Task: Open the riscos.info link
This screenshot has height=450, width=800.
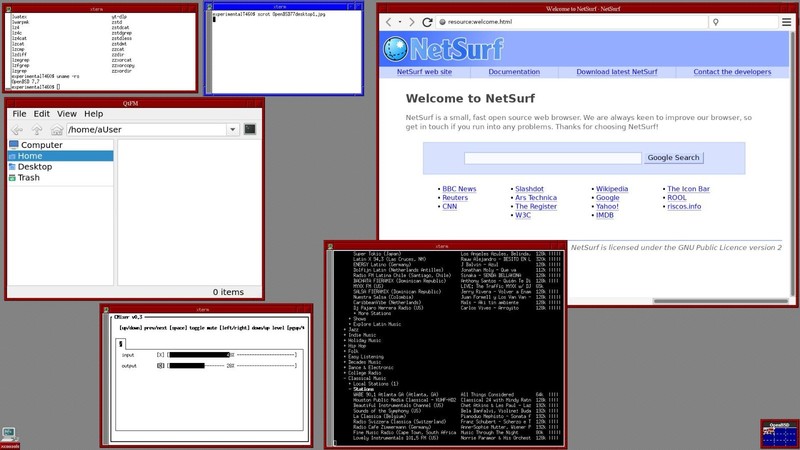Action: tap(684, 207)
